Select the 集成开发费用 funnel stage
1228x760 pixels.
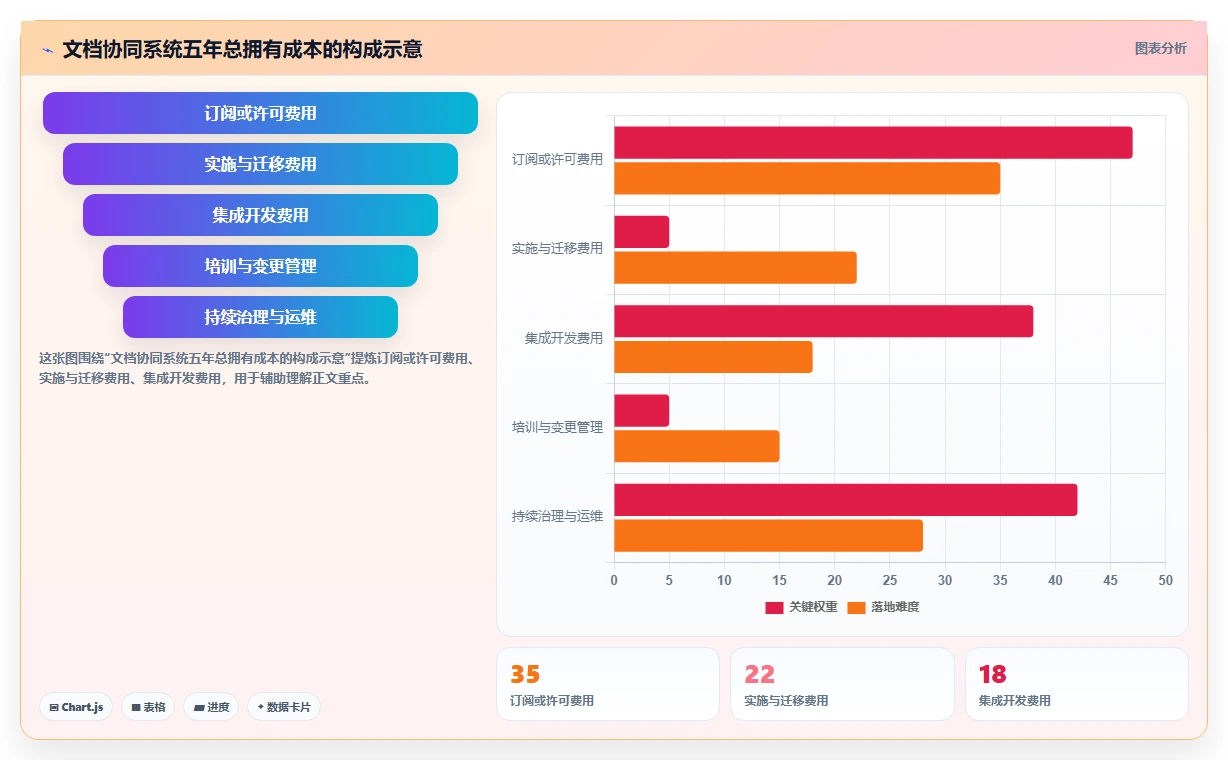(260, 215)
